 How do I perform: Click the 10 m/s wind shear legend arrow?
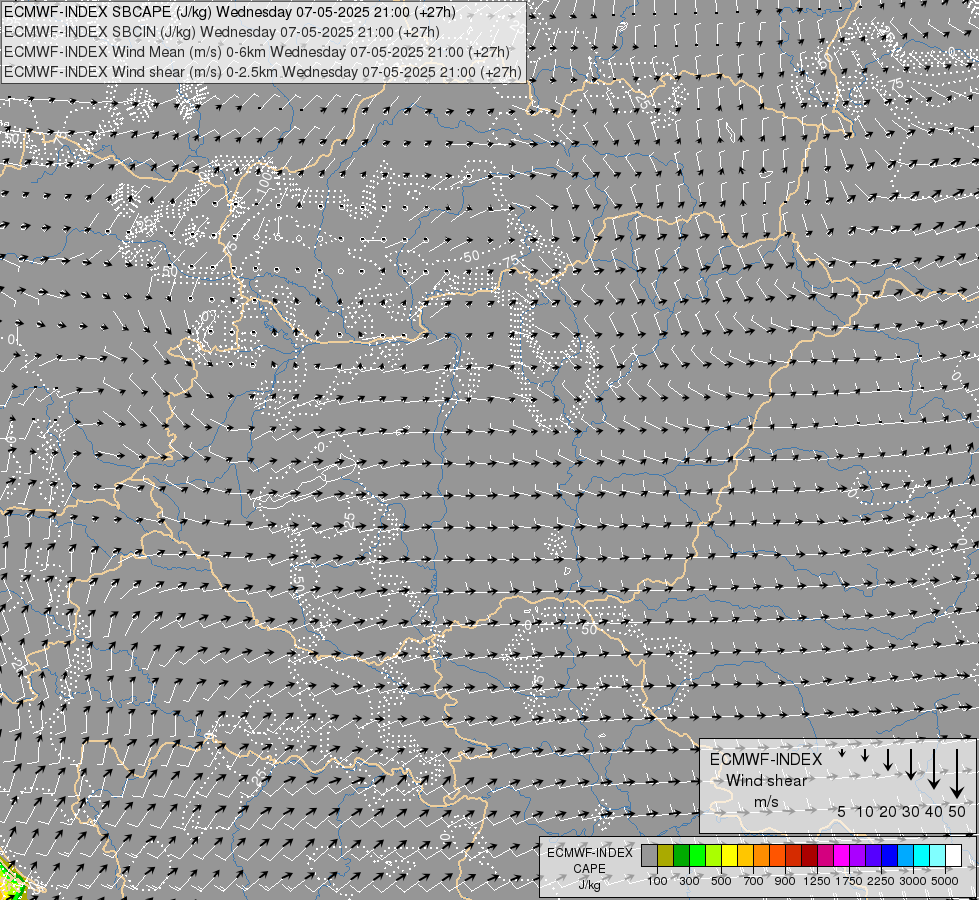(x=865, y=755)
